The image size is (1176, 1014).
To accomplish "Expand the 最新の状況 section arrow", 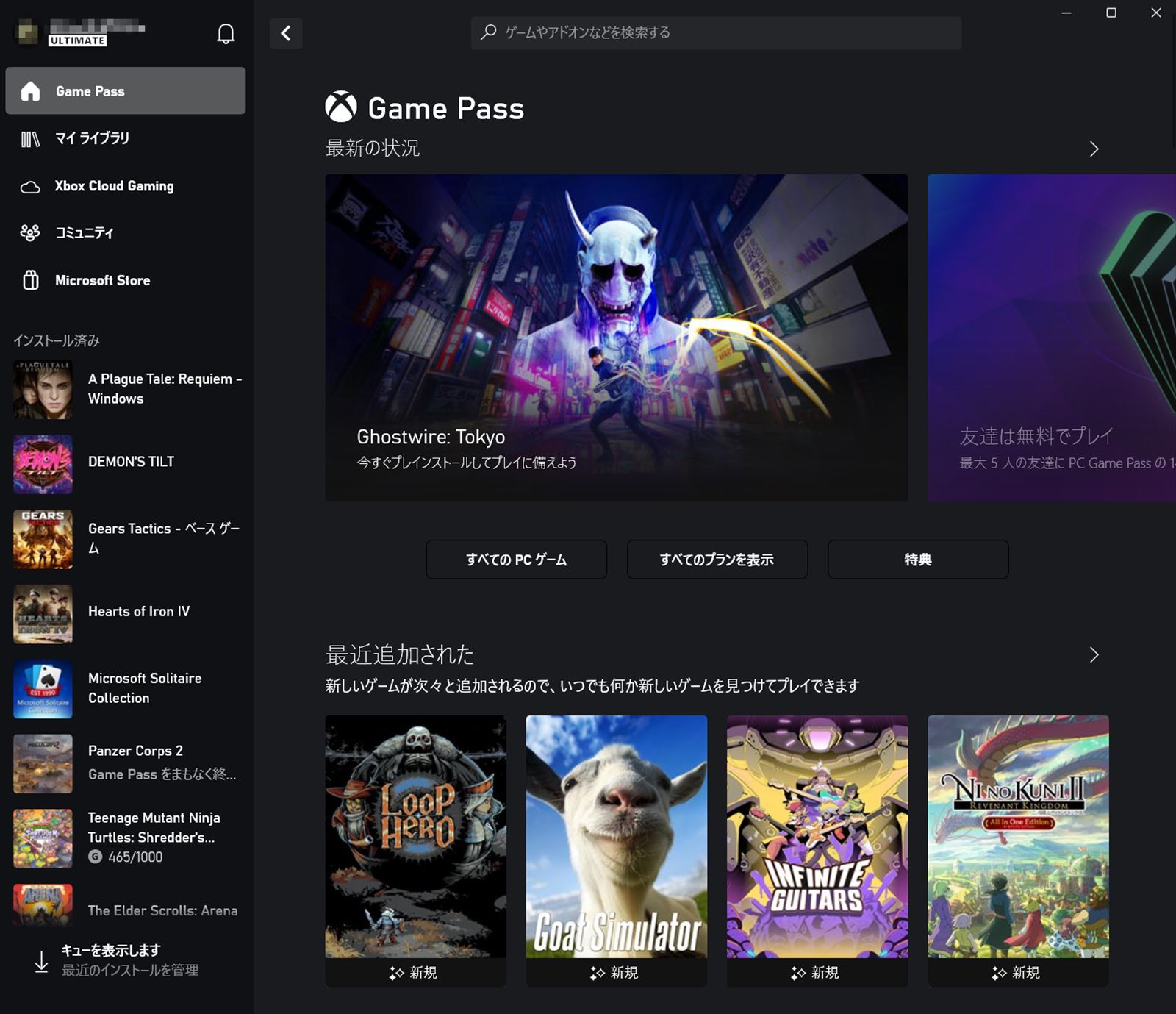I will tap(1094, 149).
